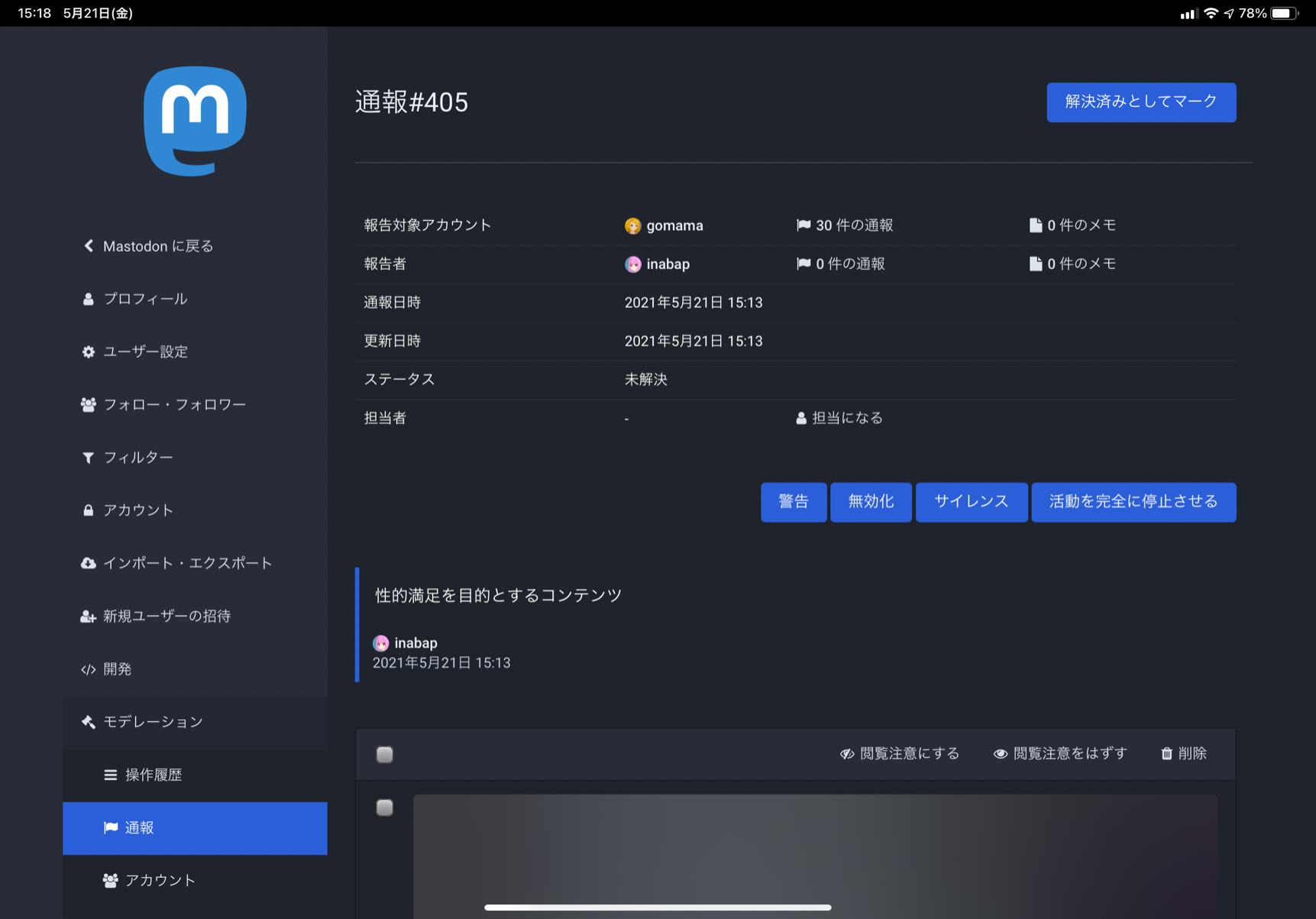Click 閲覧注意にする action
The width and height of the screenshot is (1316, 919).
coord(900,754)
